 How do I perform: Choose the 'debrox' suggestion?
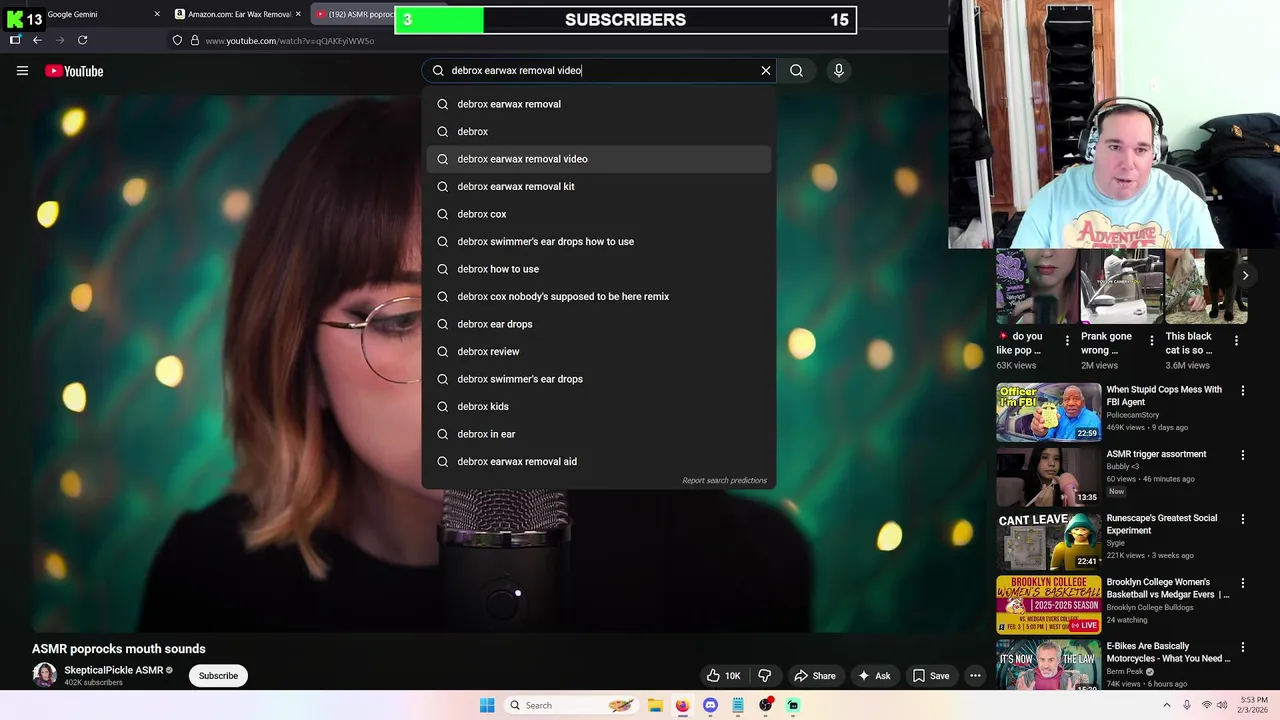[598, 131]
